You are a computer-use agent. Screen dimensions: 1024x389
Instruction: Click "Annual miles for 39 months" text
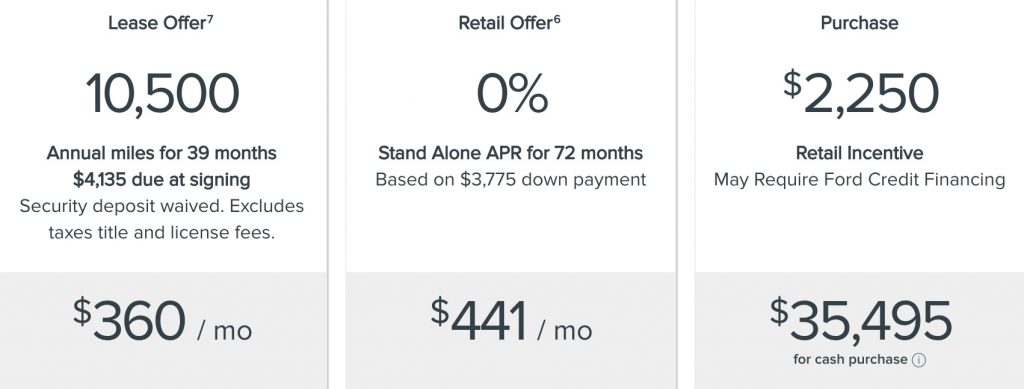[161, 153]
